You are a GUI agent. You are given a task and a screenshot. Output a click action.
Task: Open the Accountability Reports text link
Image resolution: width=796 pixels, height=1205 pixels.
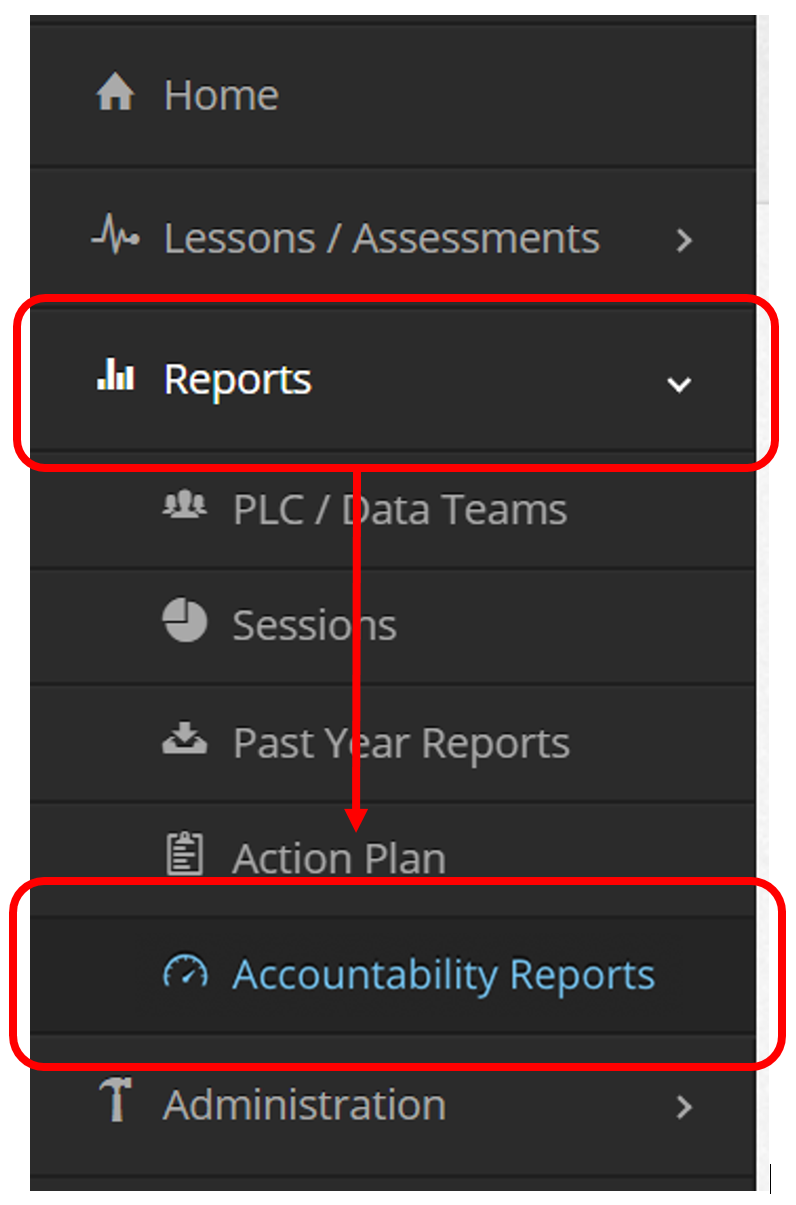pos(443,975)
